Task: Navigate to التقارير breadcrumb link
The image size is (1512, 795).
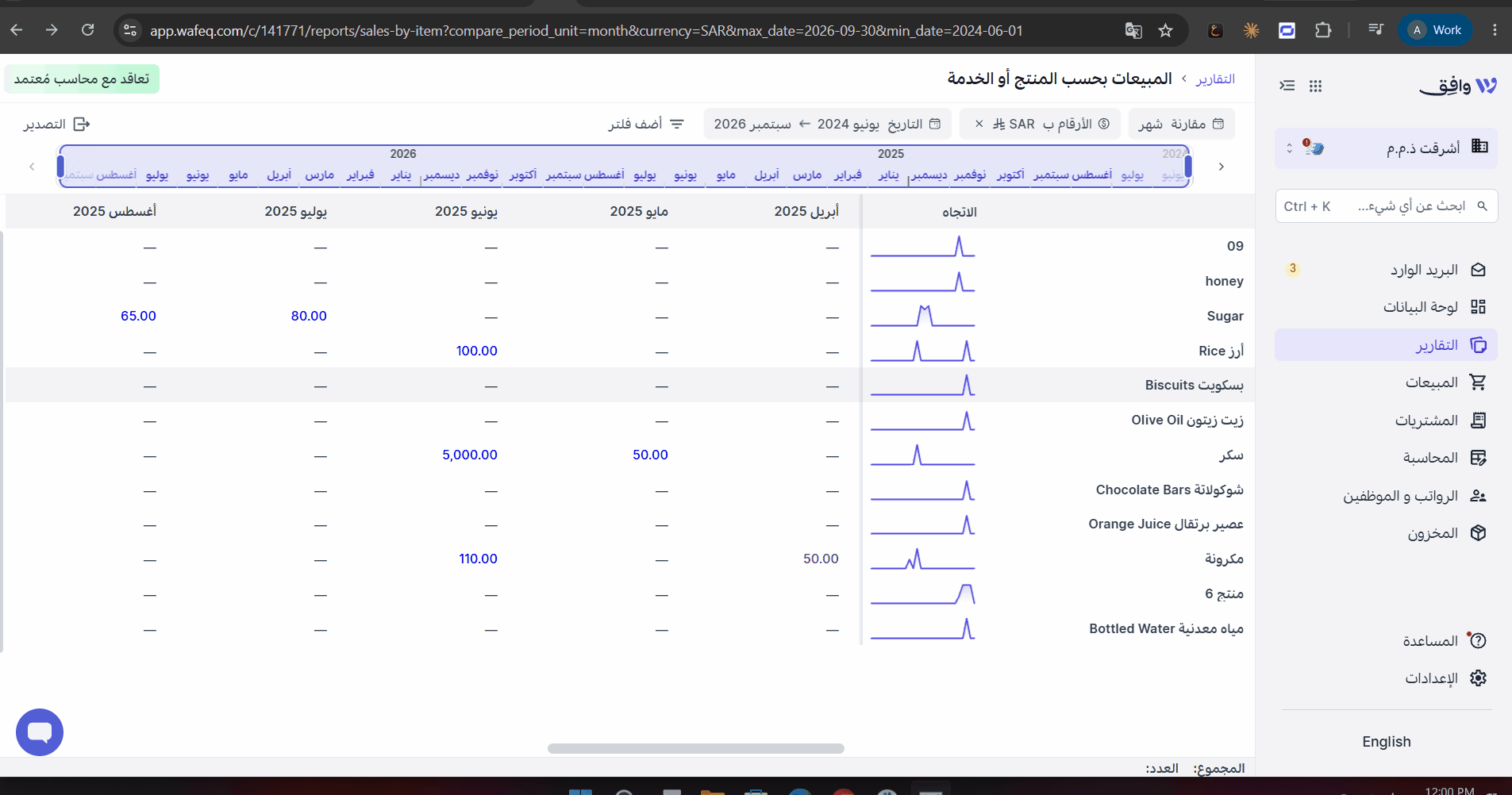Action: (1215, 79)
